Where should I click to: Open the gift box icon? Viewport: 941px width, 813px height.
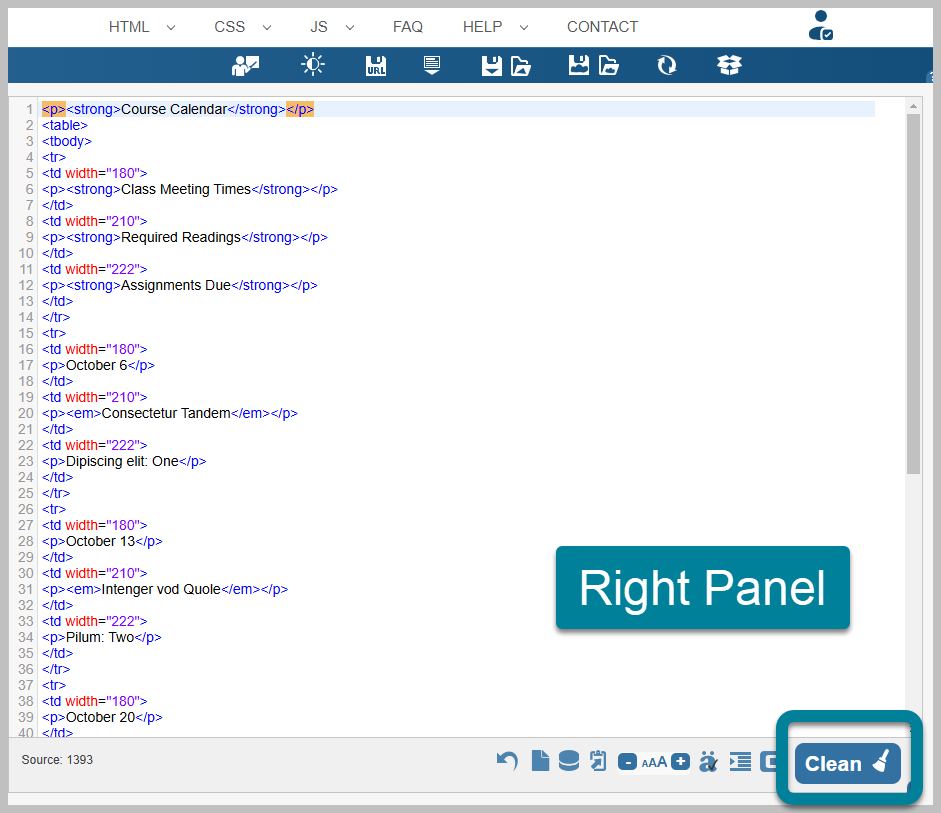(x=728, y=63)
